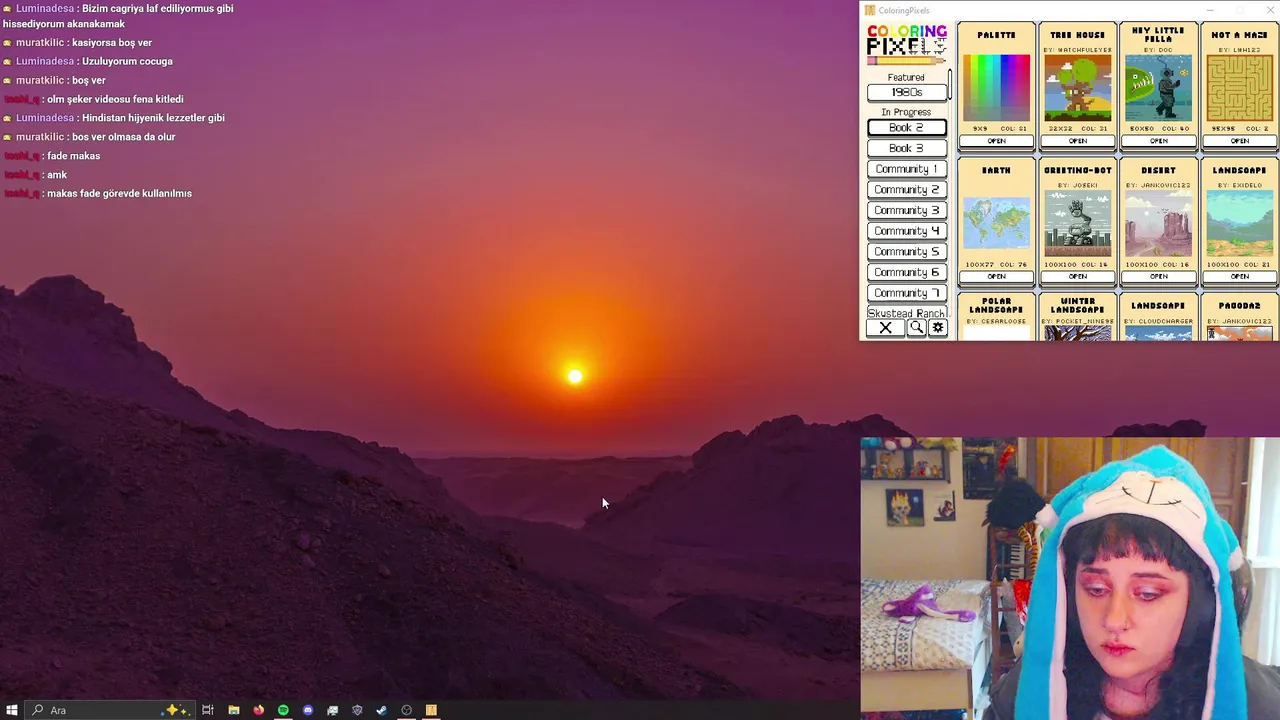Click the Coloring Pixels logo
This screenshot has width=1280, height=720.
pyautogui.click(x=906, y=45)
